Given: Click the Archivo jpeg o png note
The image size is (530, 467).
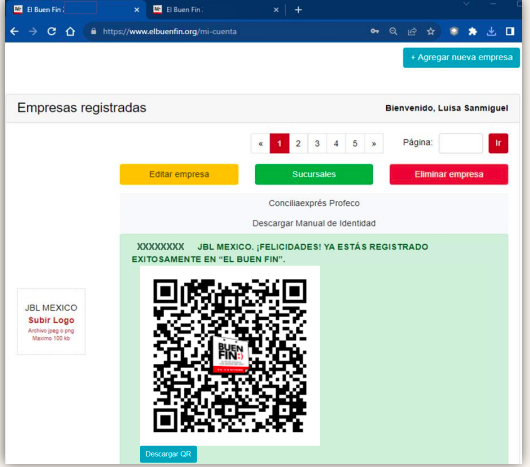Looking at the screenshot, I should click(51, 330).
